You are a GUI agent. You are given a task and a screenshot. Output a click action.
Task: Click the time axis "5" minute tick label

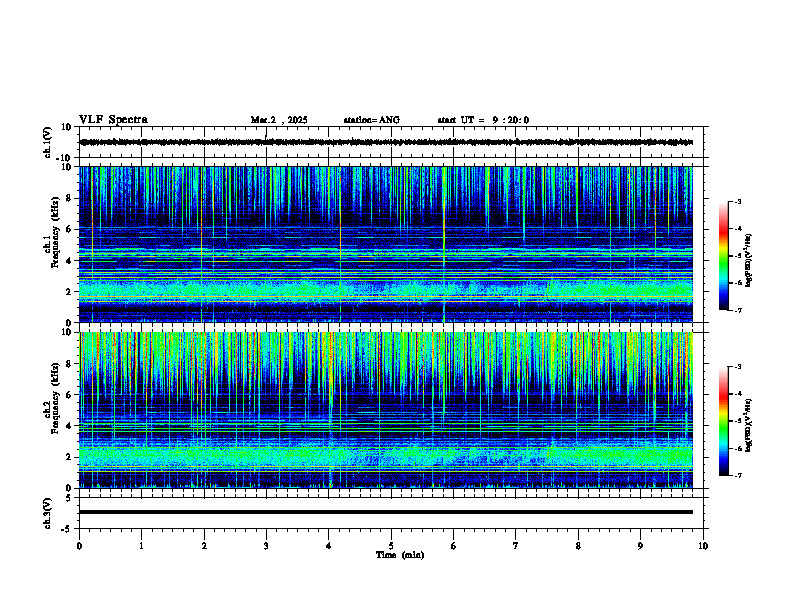click(x=391, y=546)
